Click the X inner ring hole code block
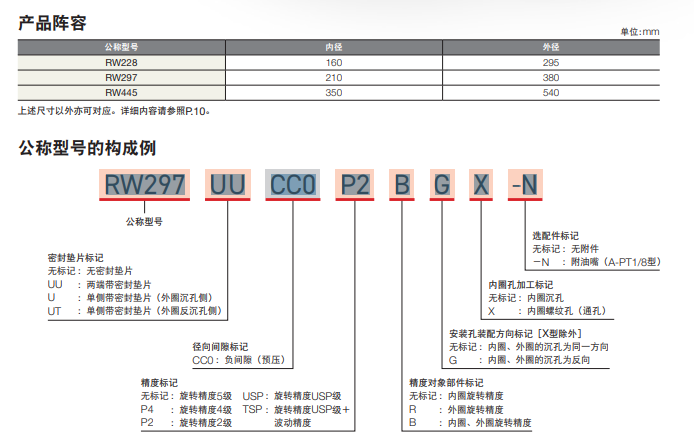Image resolution: width=694 pixels, height=435 pixels. pos(481,184)
